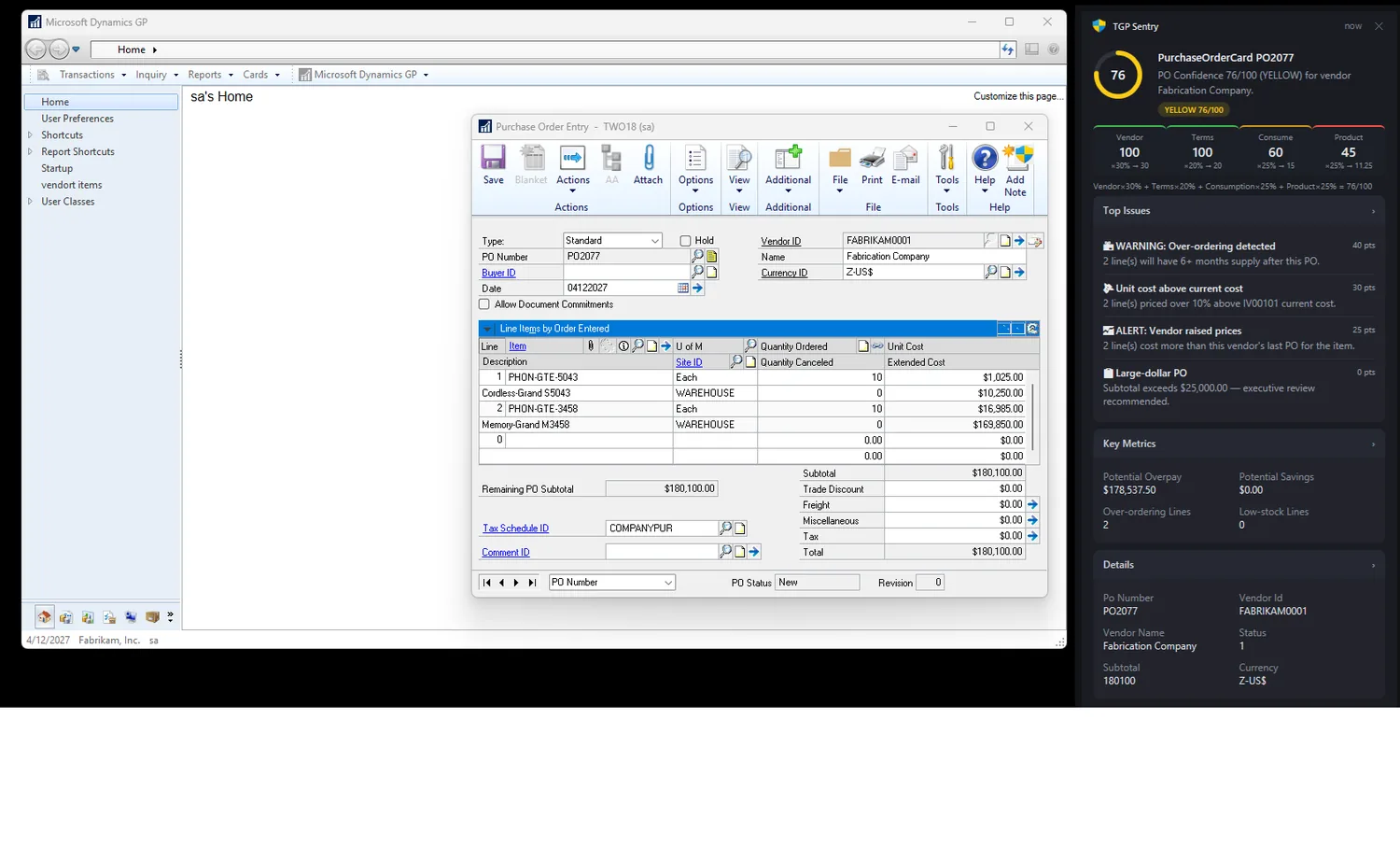This screenshot has height=846, width=1400.
Task: Click the Tax Schedule ID link
Action: click(515, 529)
